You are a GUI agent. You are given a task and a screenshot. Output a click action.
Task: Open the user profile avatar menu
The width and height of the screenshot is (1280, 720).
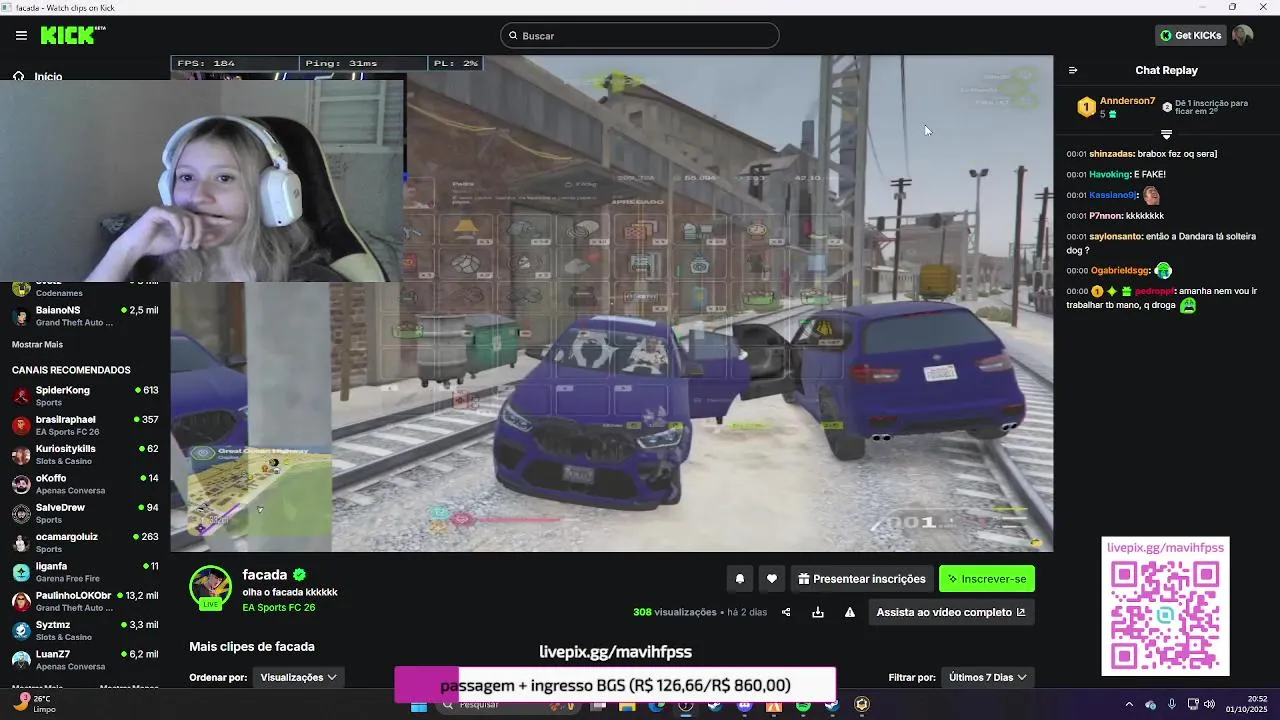coord(1242,35)
